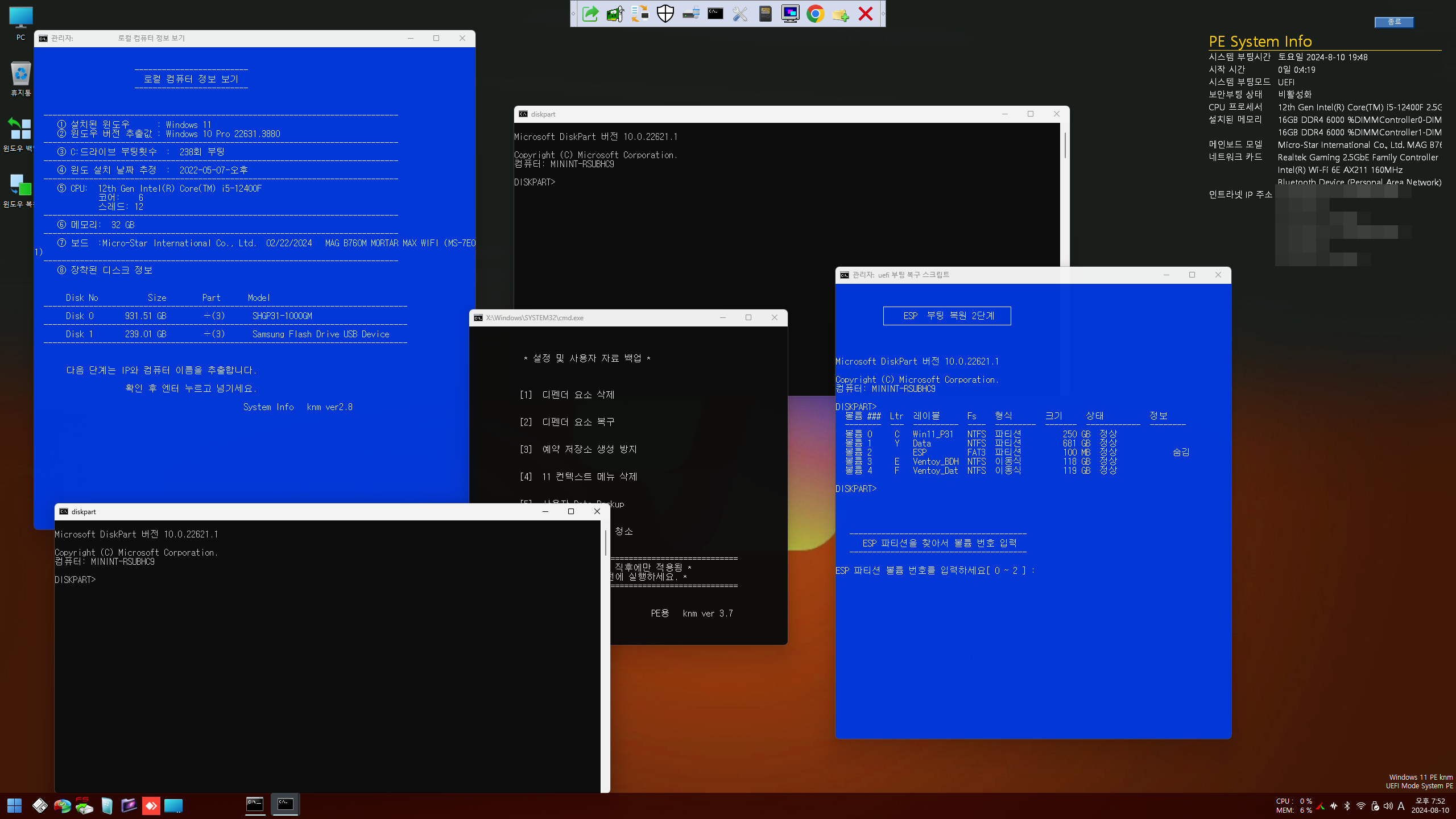
Task: Select option [2] 디펜더 요소 복구
Action: [x=567, y=422]
